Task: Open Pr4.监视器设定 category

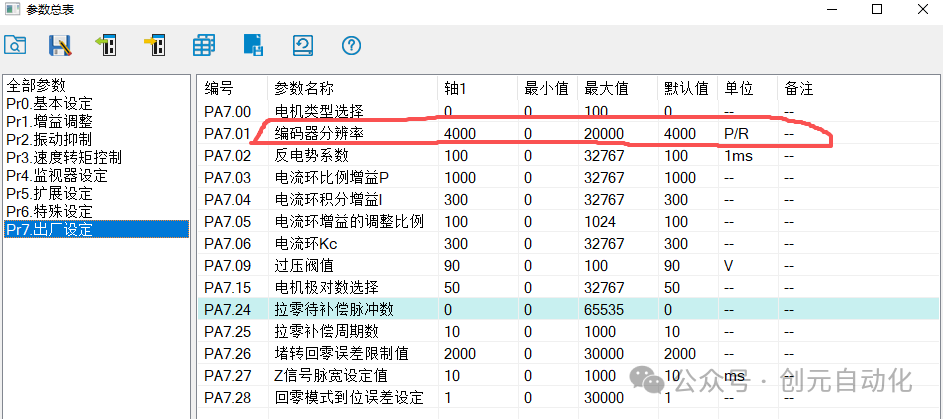Action: click(x=57, y=176)
